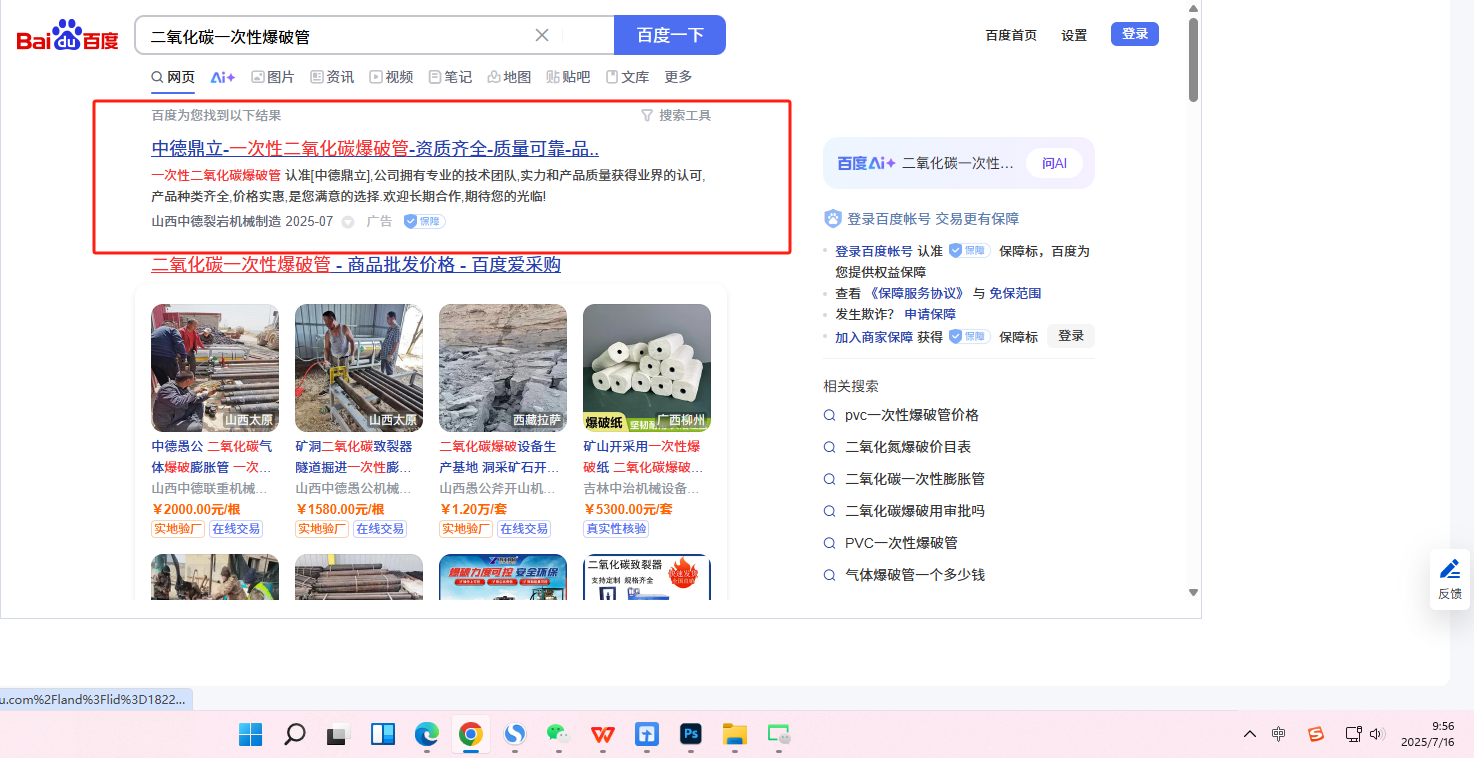This screenshot has height=758, width=1474.
Task: Open Task View on the taskbar
Action: [338, 735]
